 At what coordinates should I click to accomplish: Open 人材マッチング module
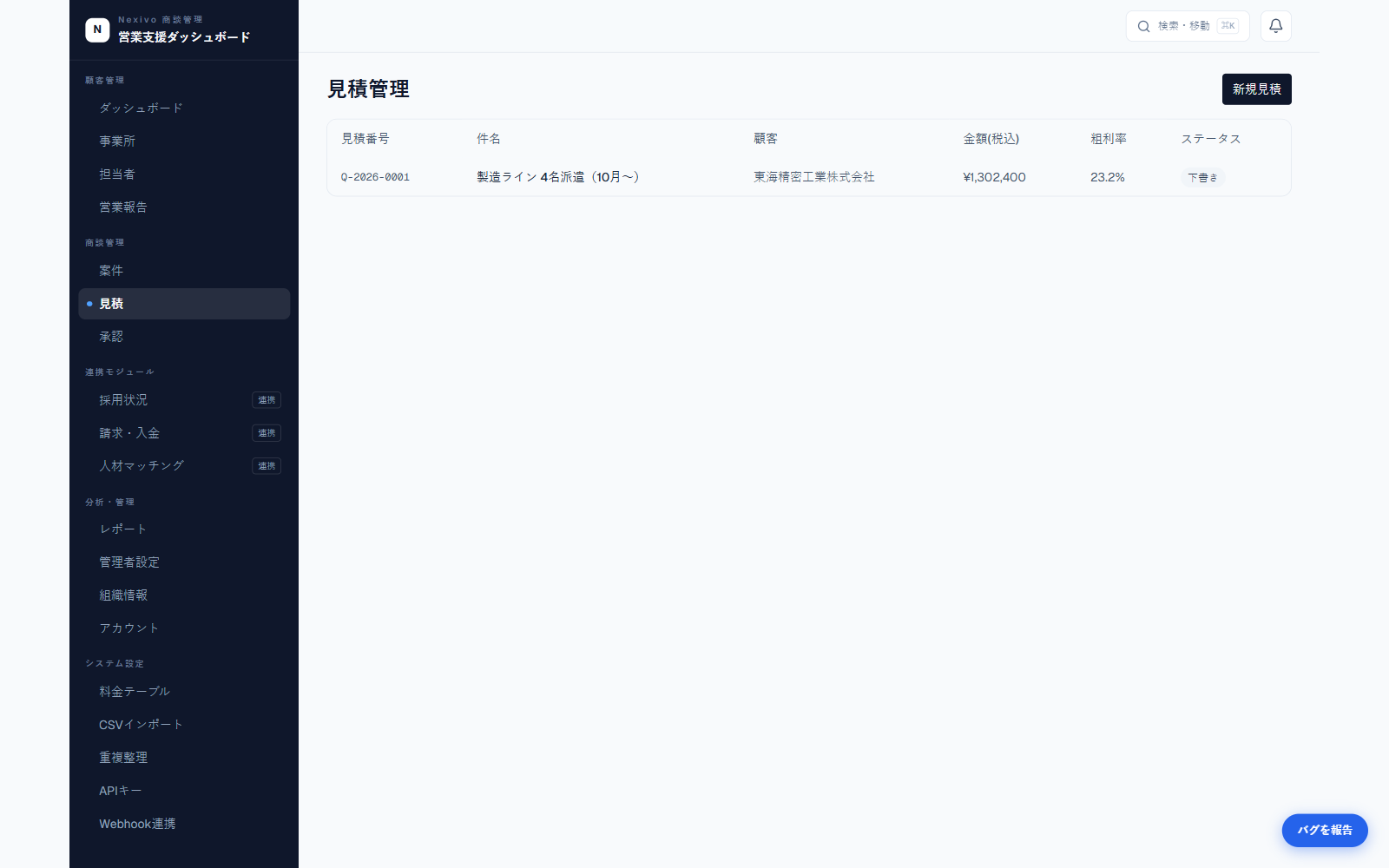pyautogui.click(x=184, y=466)
